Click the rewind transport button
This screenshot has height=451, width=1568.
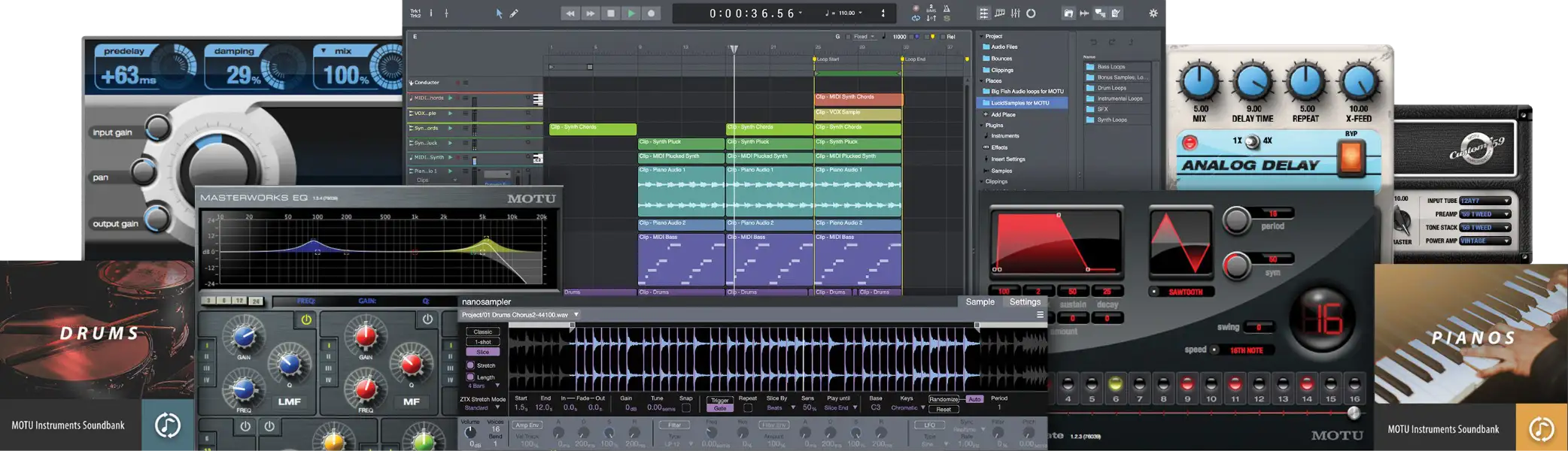(x=570, y=13)
